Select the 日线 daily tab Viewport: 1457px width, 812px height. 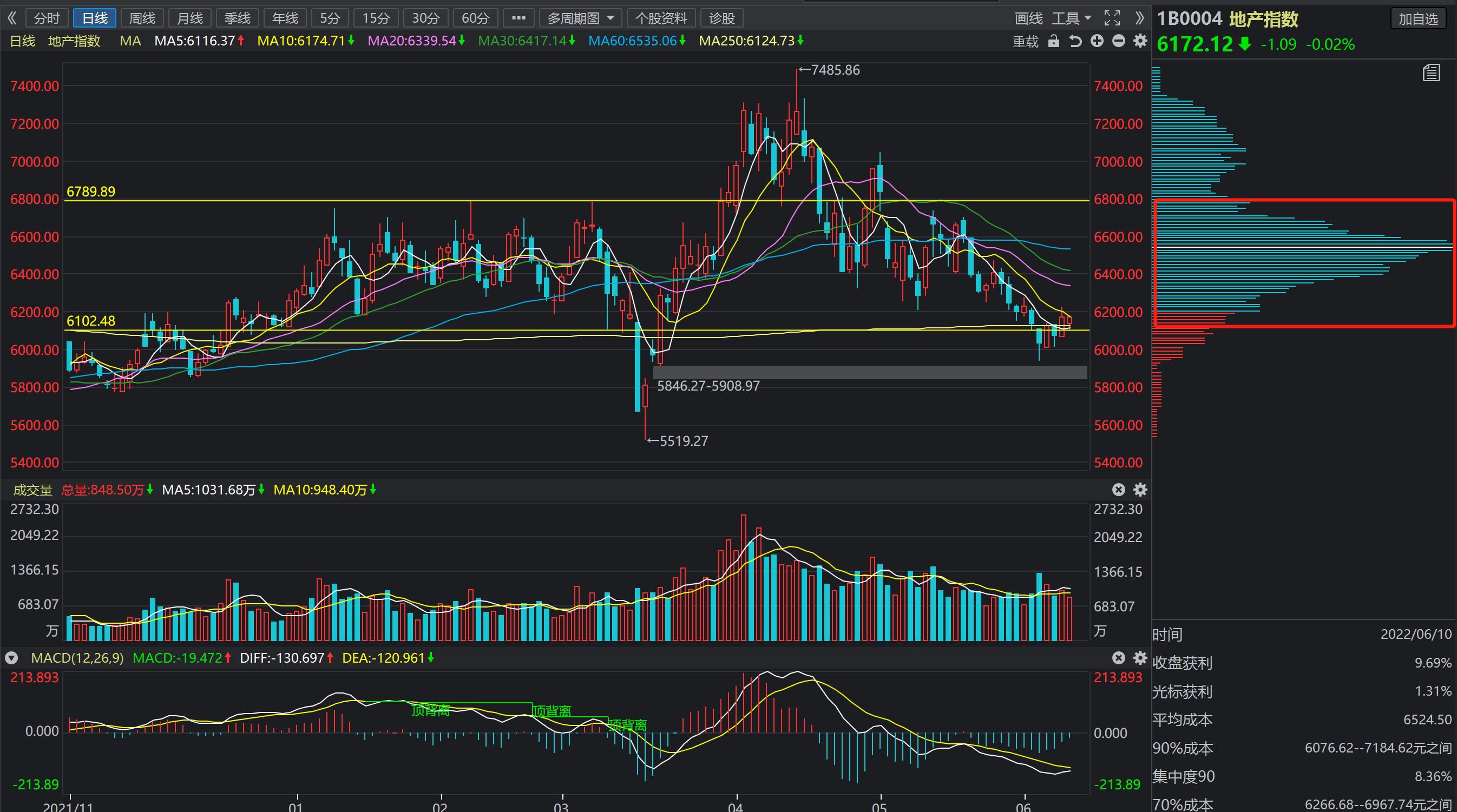(95, 18)
